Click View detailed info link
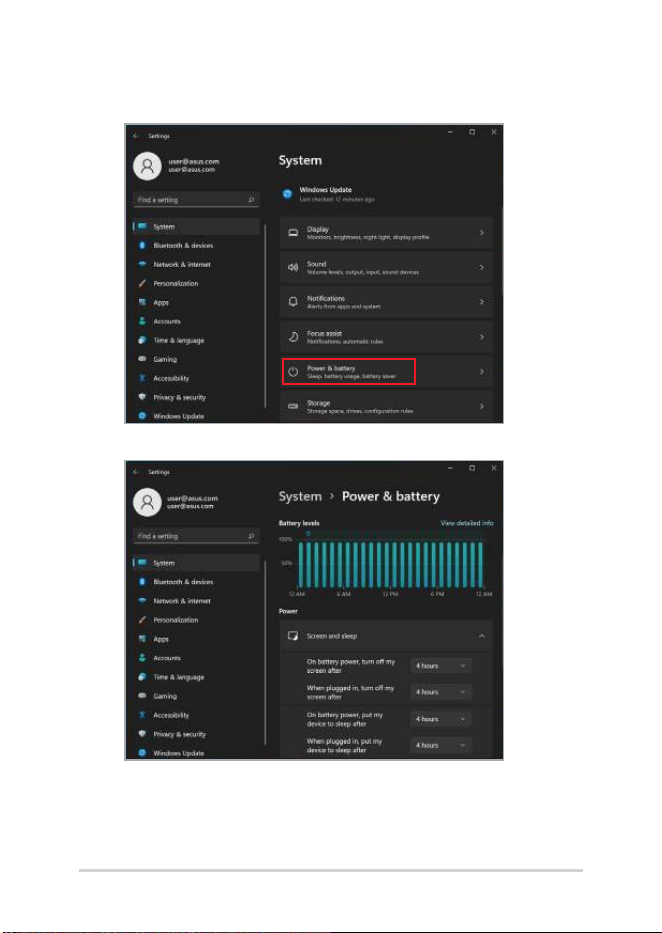Screen dimensions: 662x933 467,523
